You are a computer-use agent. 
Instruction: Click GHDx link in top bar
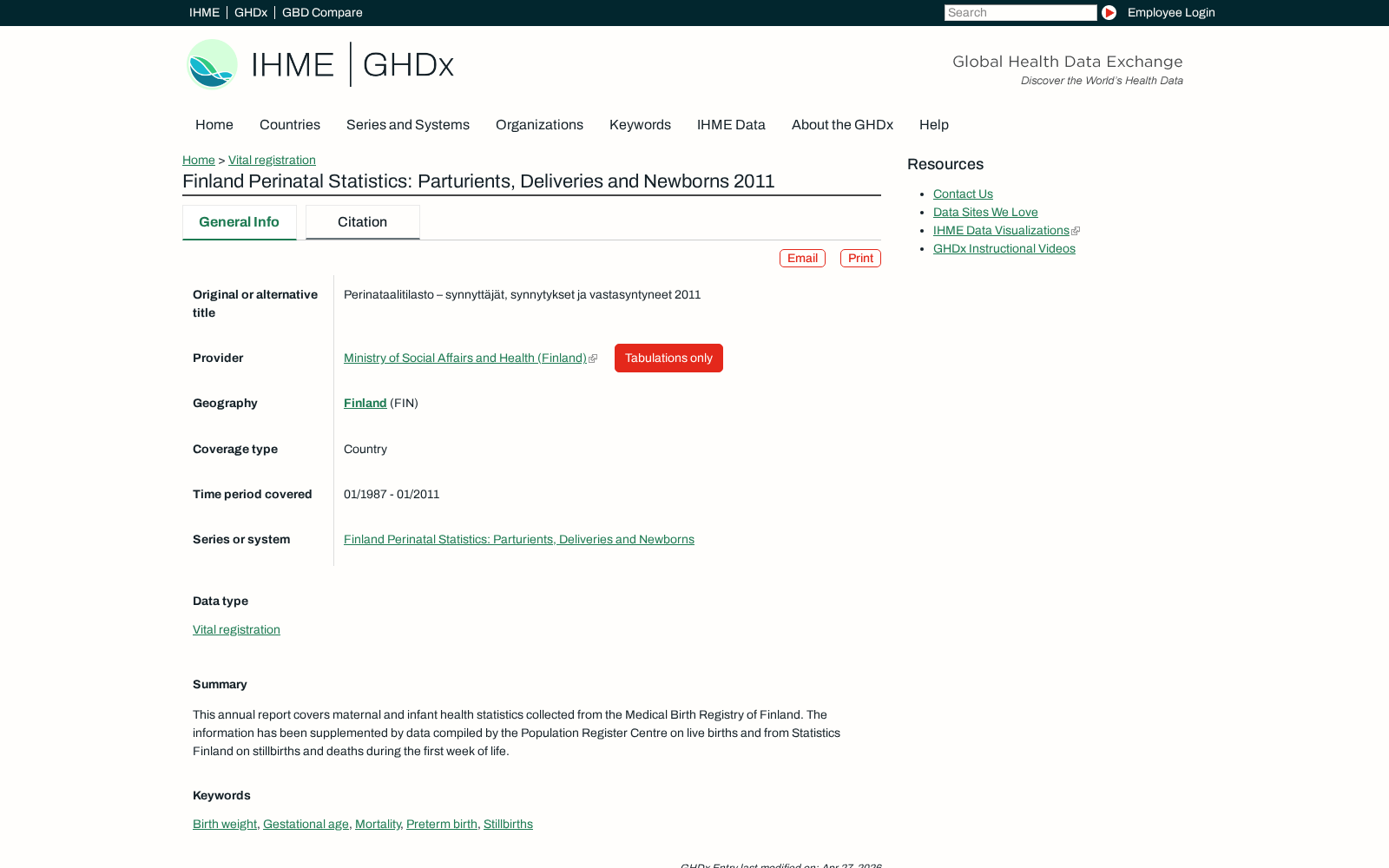pos(251,12)
